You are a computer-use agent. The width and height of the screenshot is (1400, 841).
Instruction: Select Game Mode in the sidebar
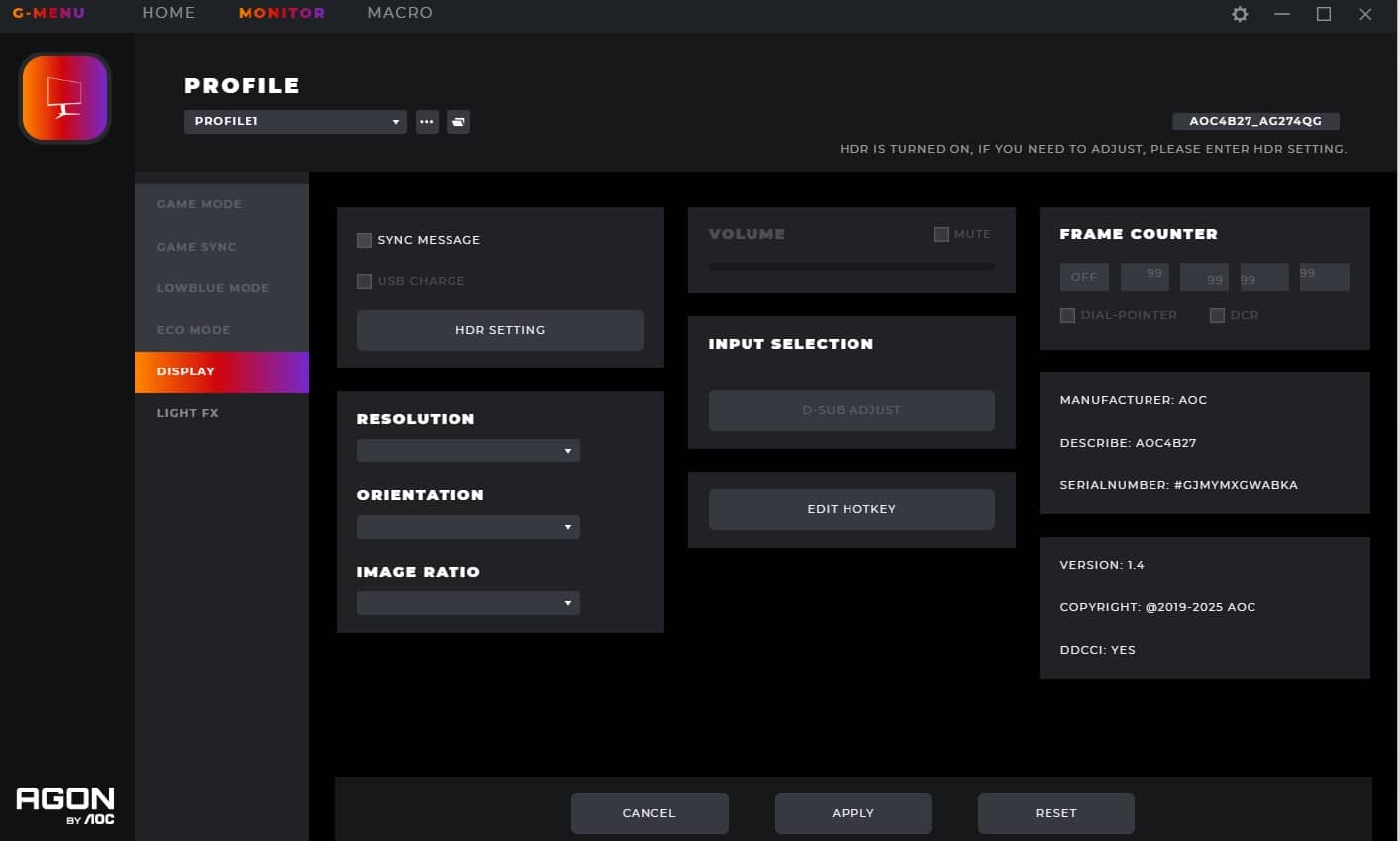point(222,204)
